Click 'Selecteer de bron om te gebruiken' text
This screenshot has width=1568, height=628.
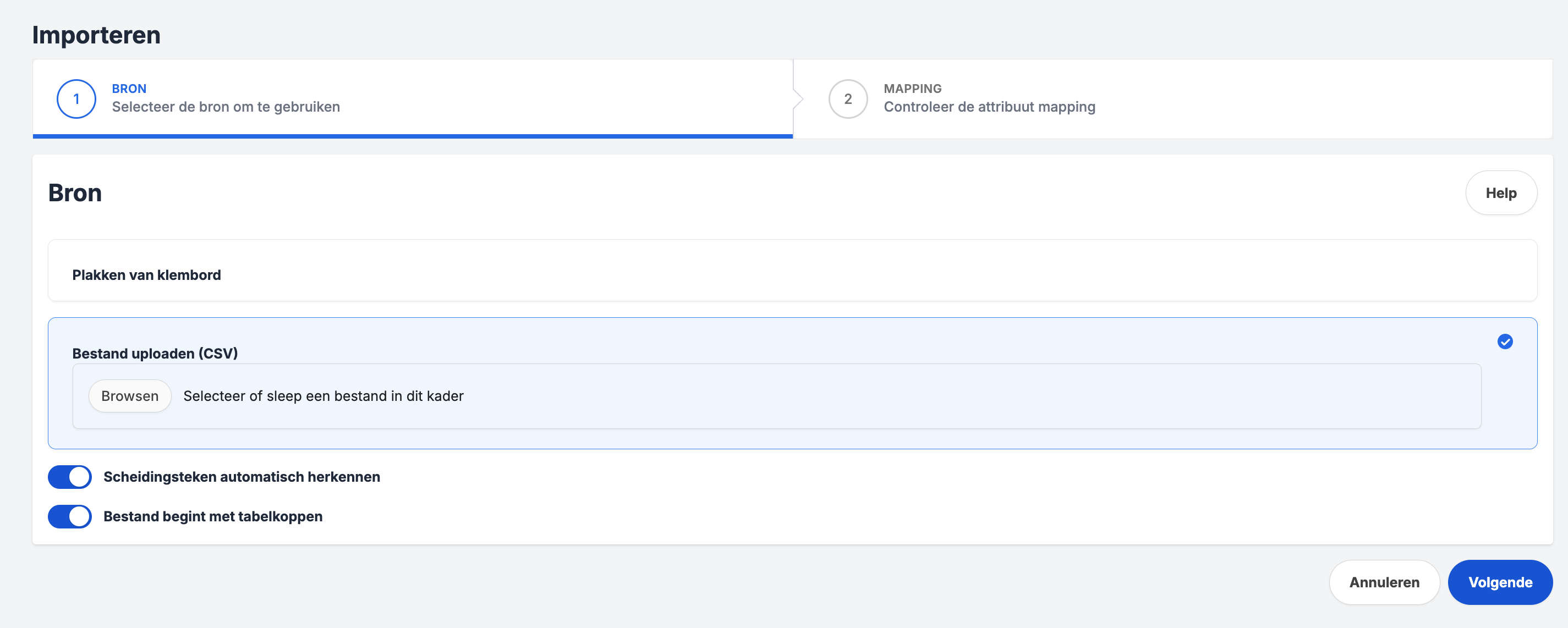pos(226,107)
